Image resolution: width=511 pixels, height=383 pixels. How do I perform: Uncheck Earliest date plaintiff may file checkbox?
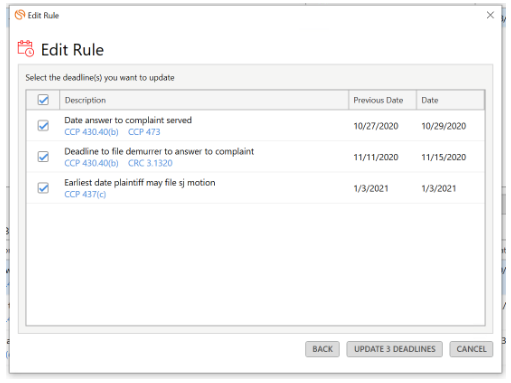(x=43, y=188)
